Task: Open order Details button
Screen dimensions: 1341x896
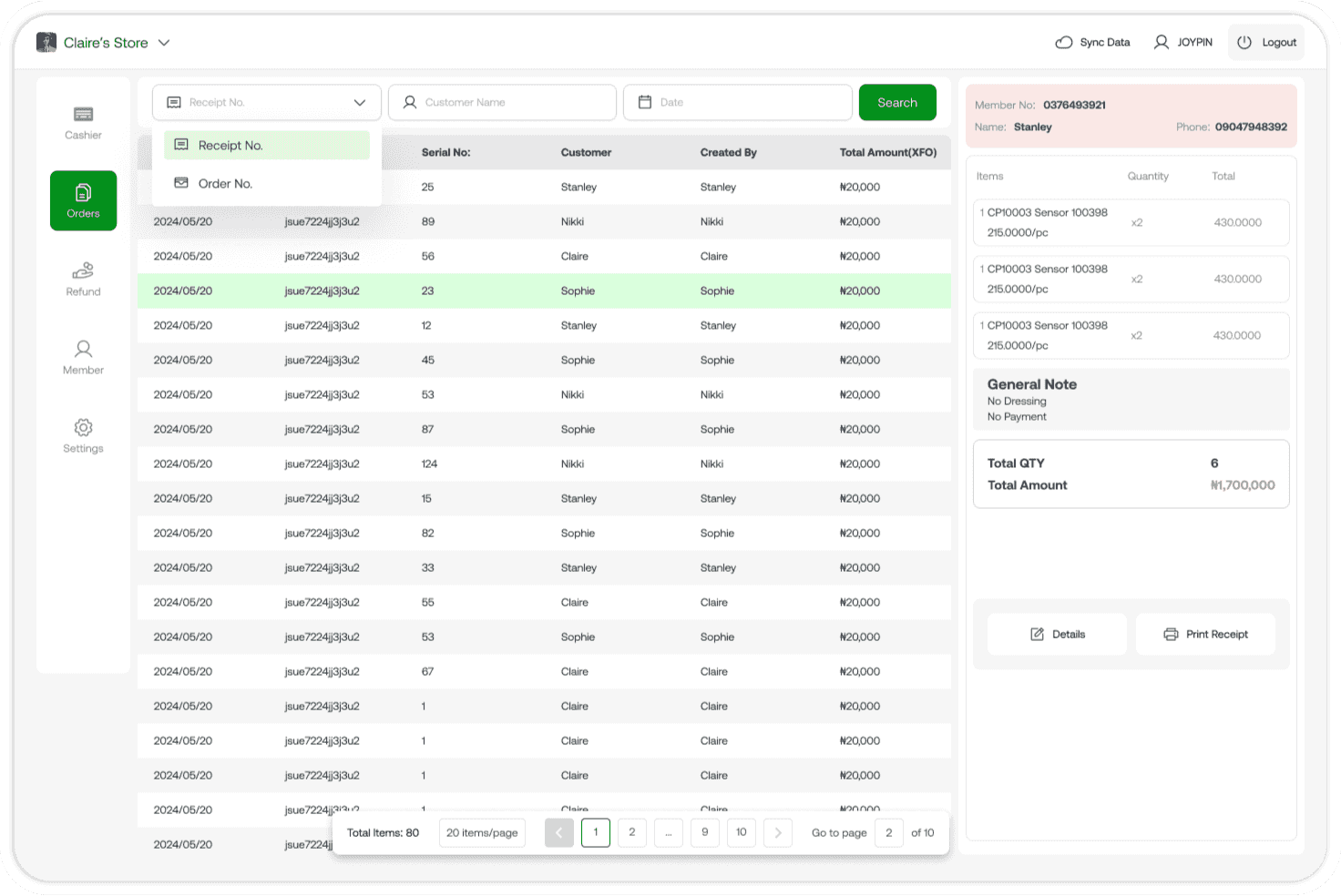Action: pos(1057,634)
